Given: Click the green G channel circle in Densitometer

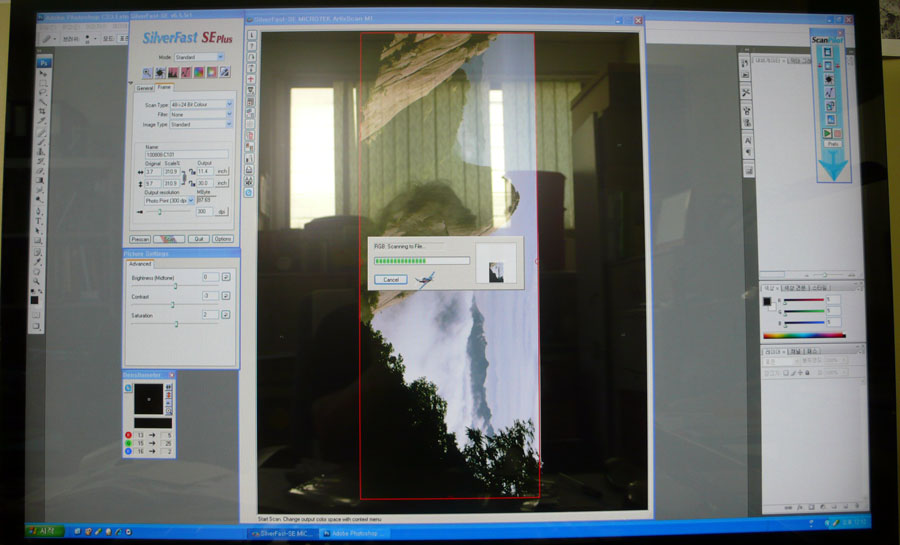Looking at the screenshot, I should pos(128,443).
